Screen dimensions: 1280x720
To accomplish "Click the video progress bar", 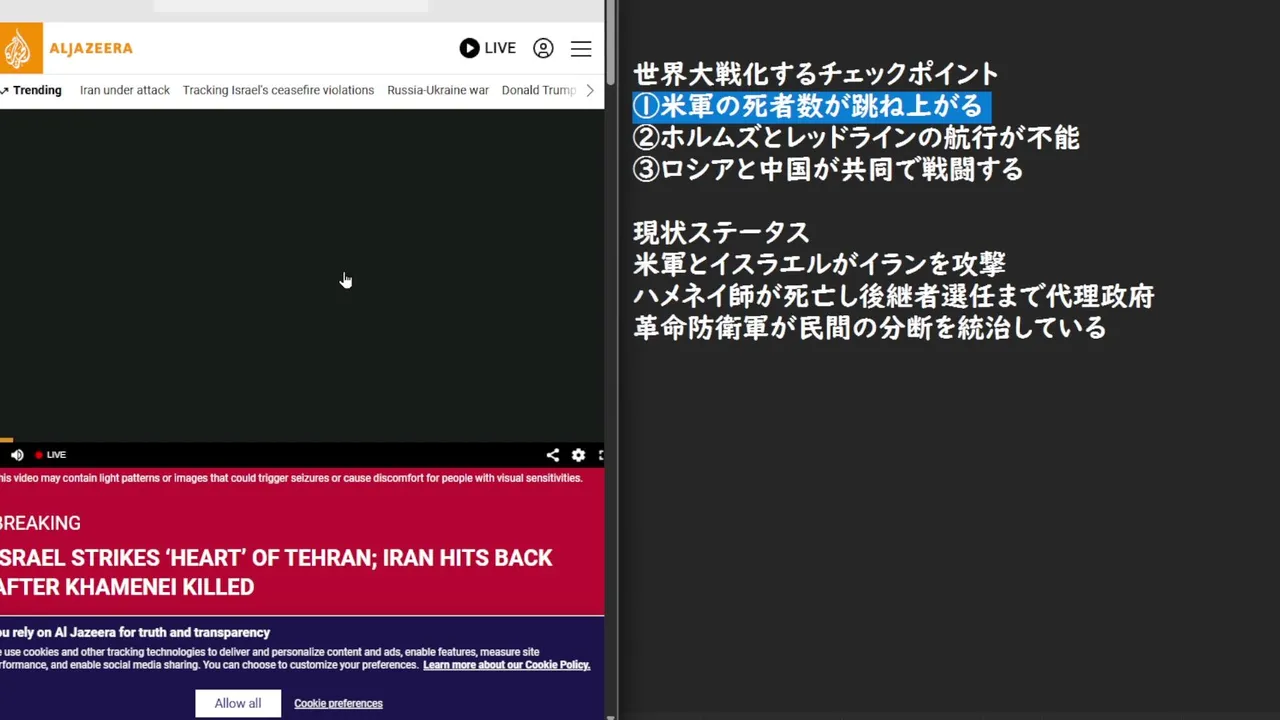I will coord(302,440).
